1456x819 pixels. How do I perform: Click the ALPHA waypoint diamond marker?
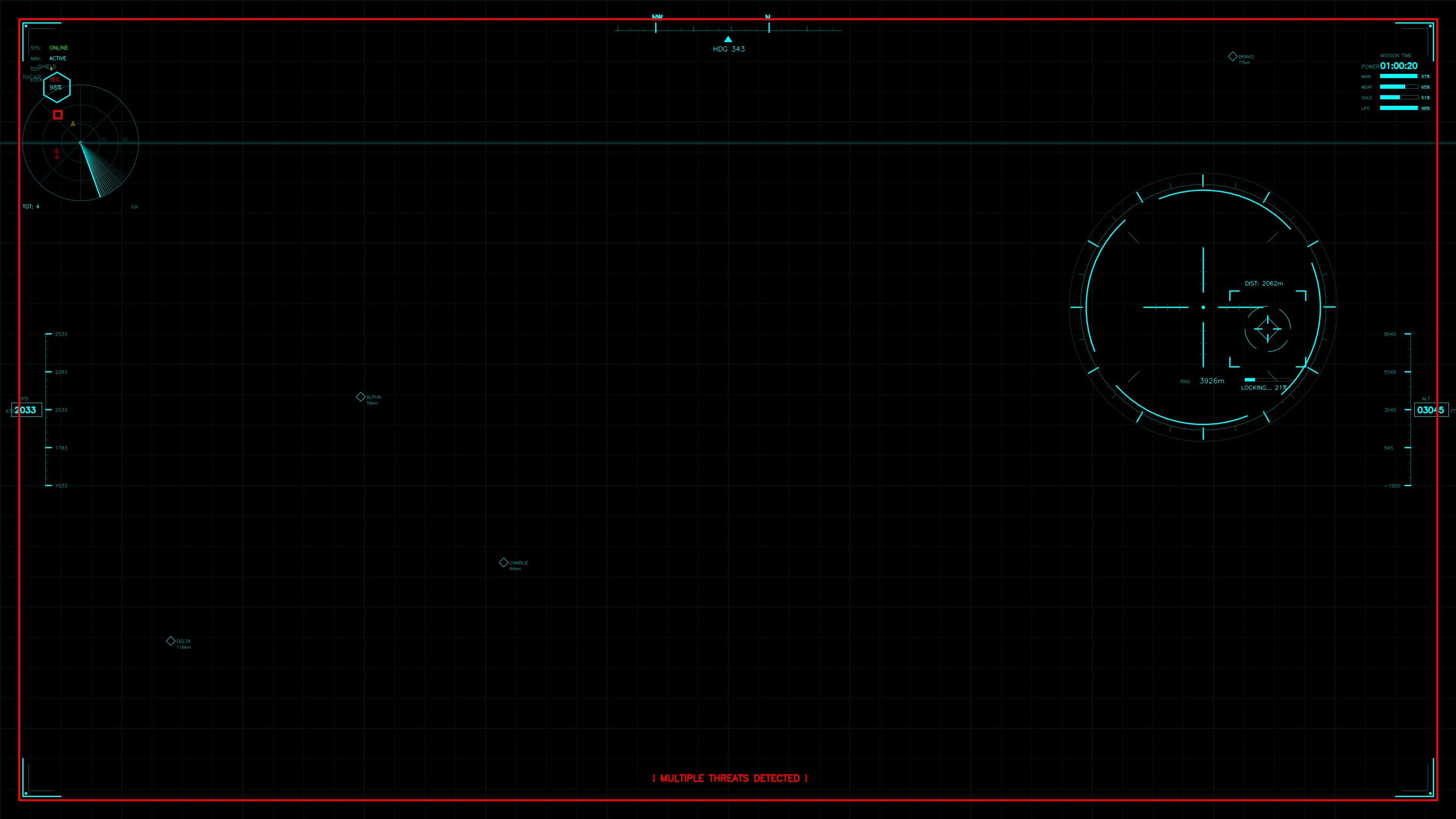pos(361,397)
